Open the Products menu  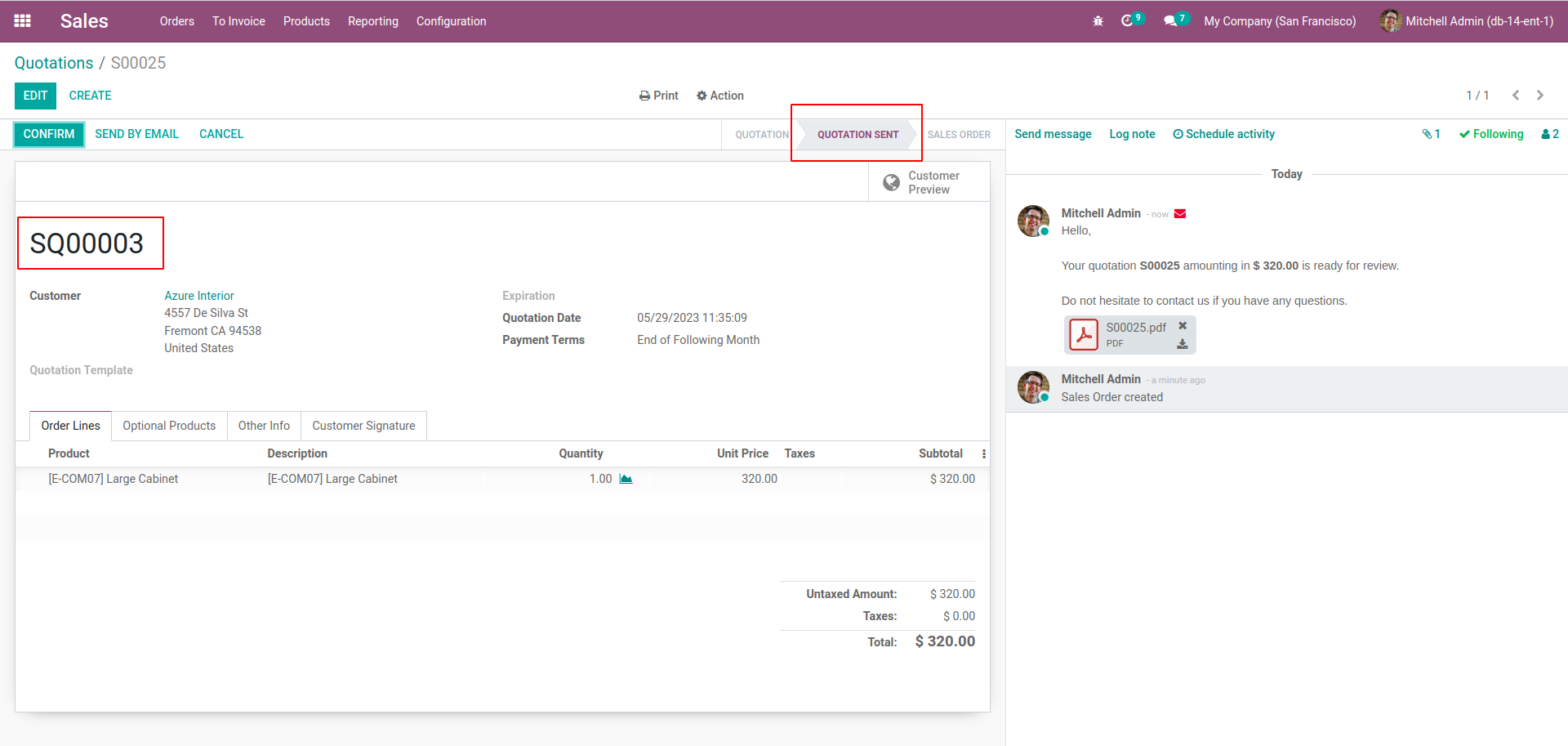pos(306,21)
